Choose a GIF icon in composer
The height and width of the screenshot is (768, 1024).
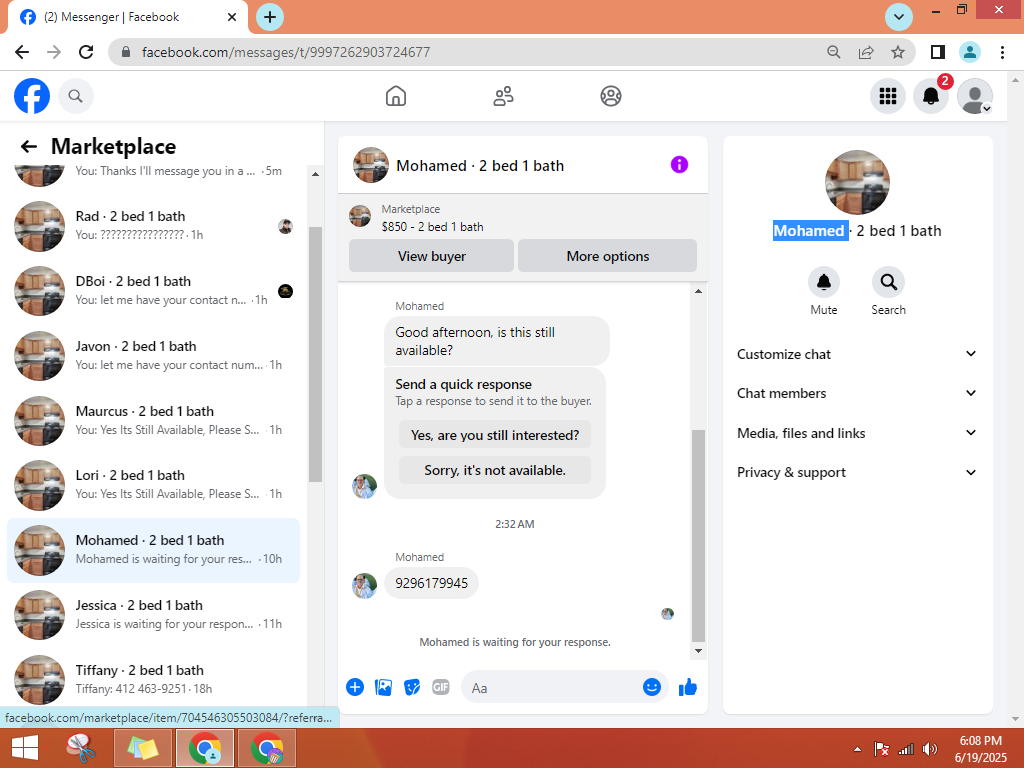pyautogui.click(x=441, y=687)
